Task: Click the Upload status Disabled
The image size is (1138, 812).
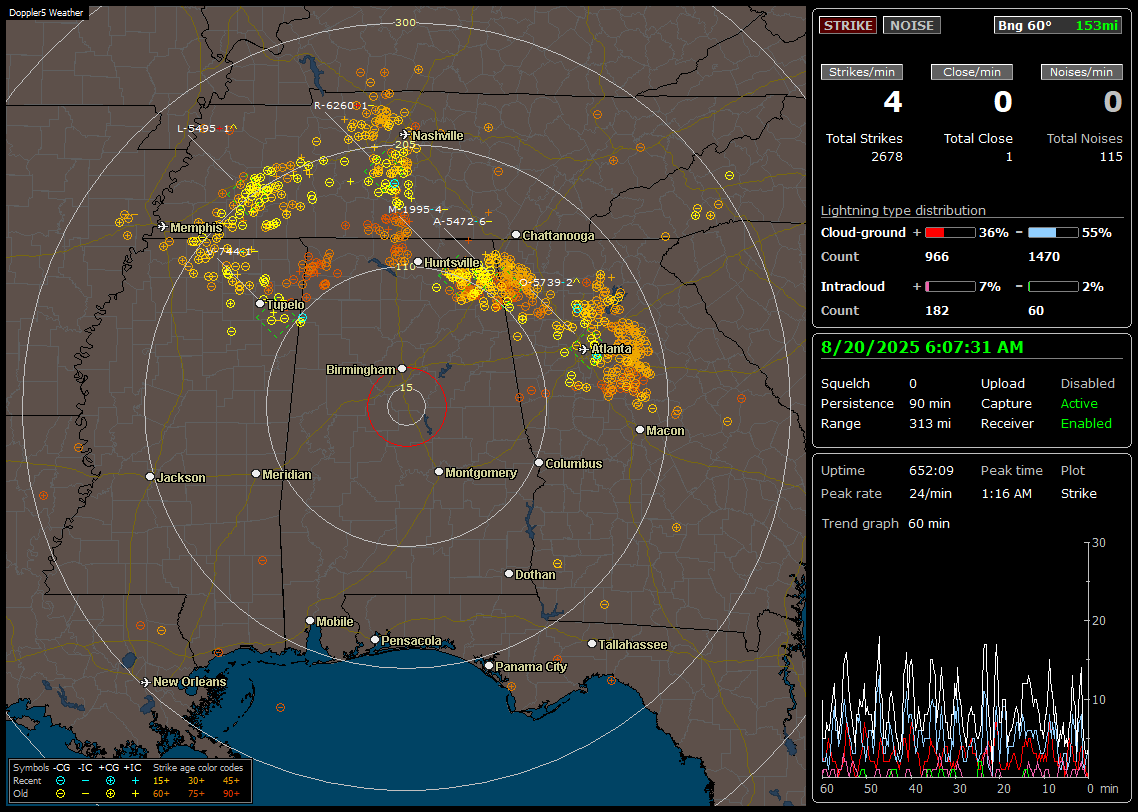Action: [1087, 383]
